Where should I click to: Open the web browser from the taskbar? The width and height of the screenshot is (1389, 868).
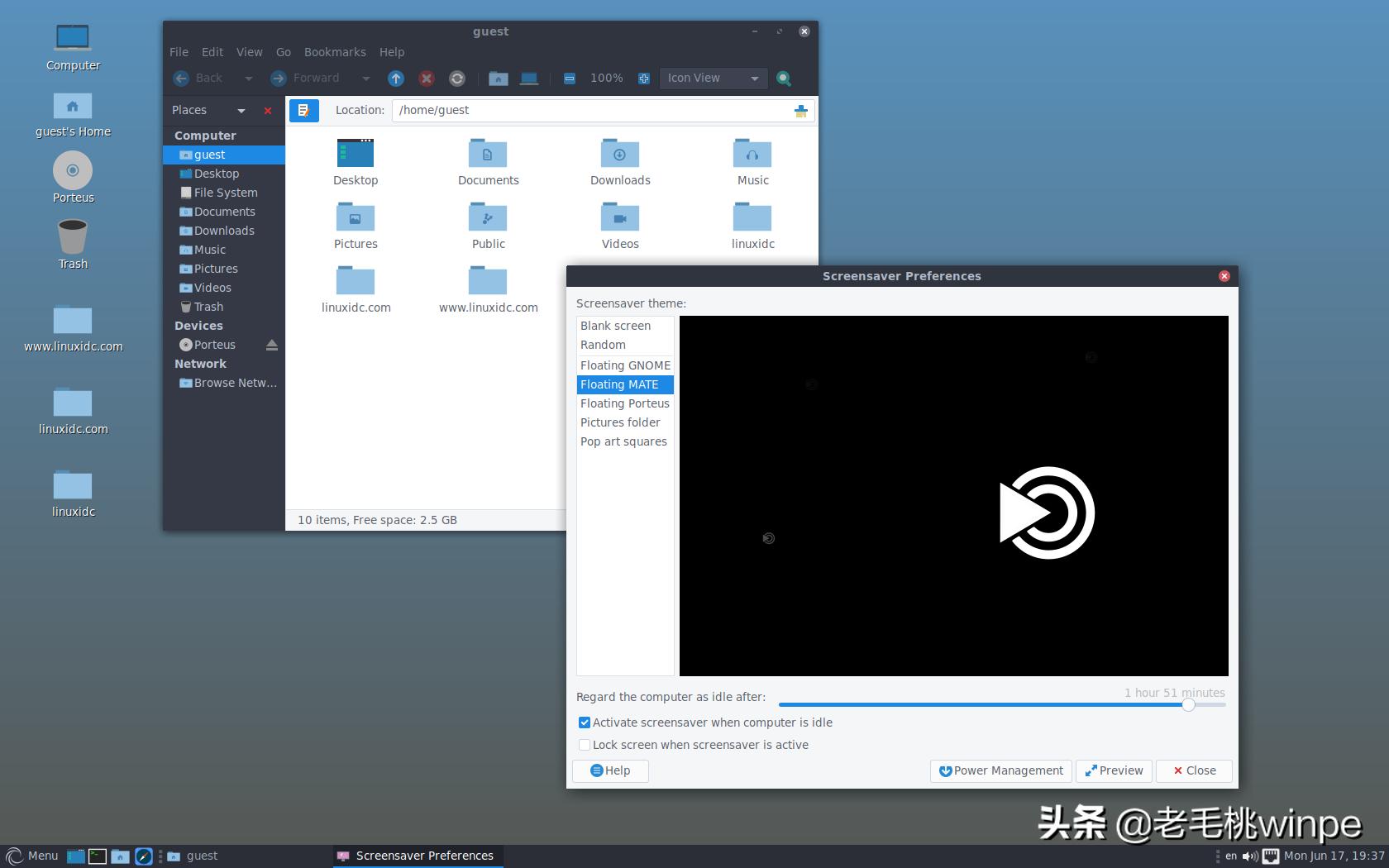point(142,856)
